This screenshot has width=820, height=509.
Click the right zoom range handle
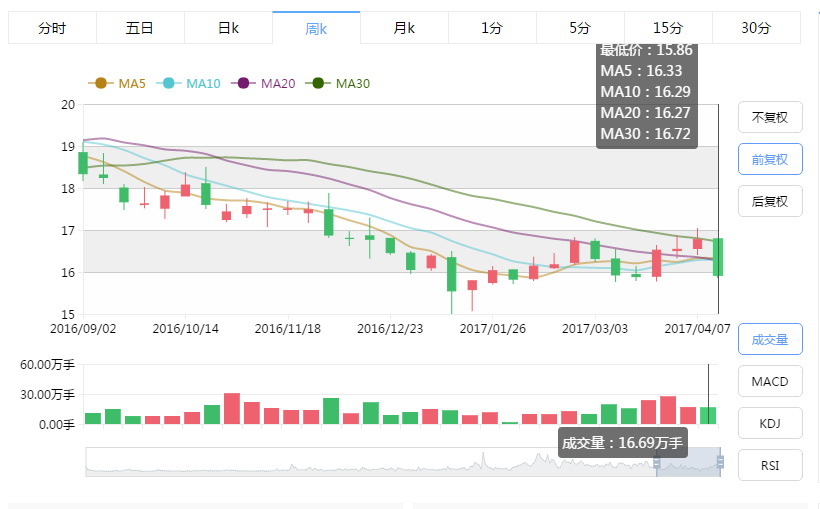pos(720,462)
